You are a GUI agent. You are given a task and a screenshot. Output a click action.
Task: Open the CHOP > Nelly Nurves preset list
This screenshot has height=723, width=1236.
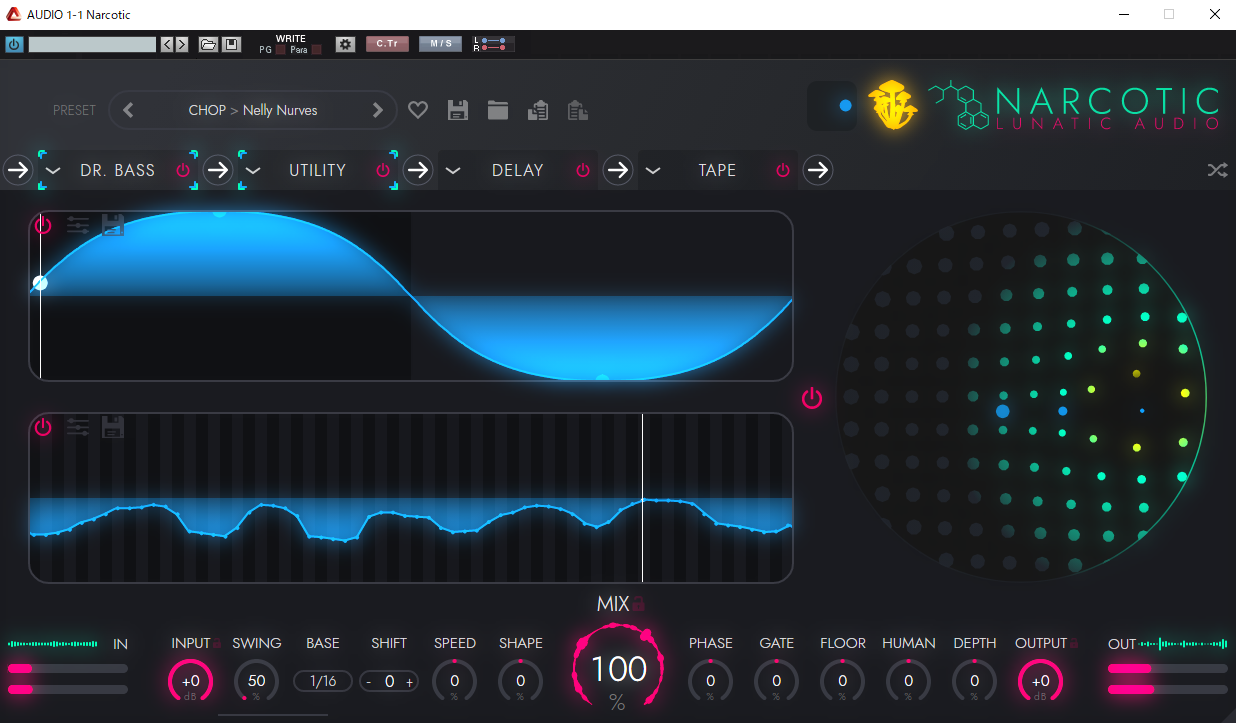coord(253,110)
